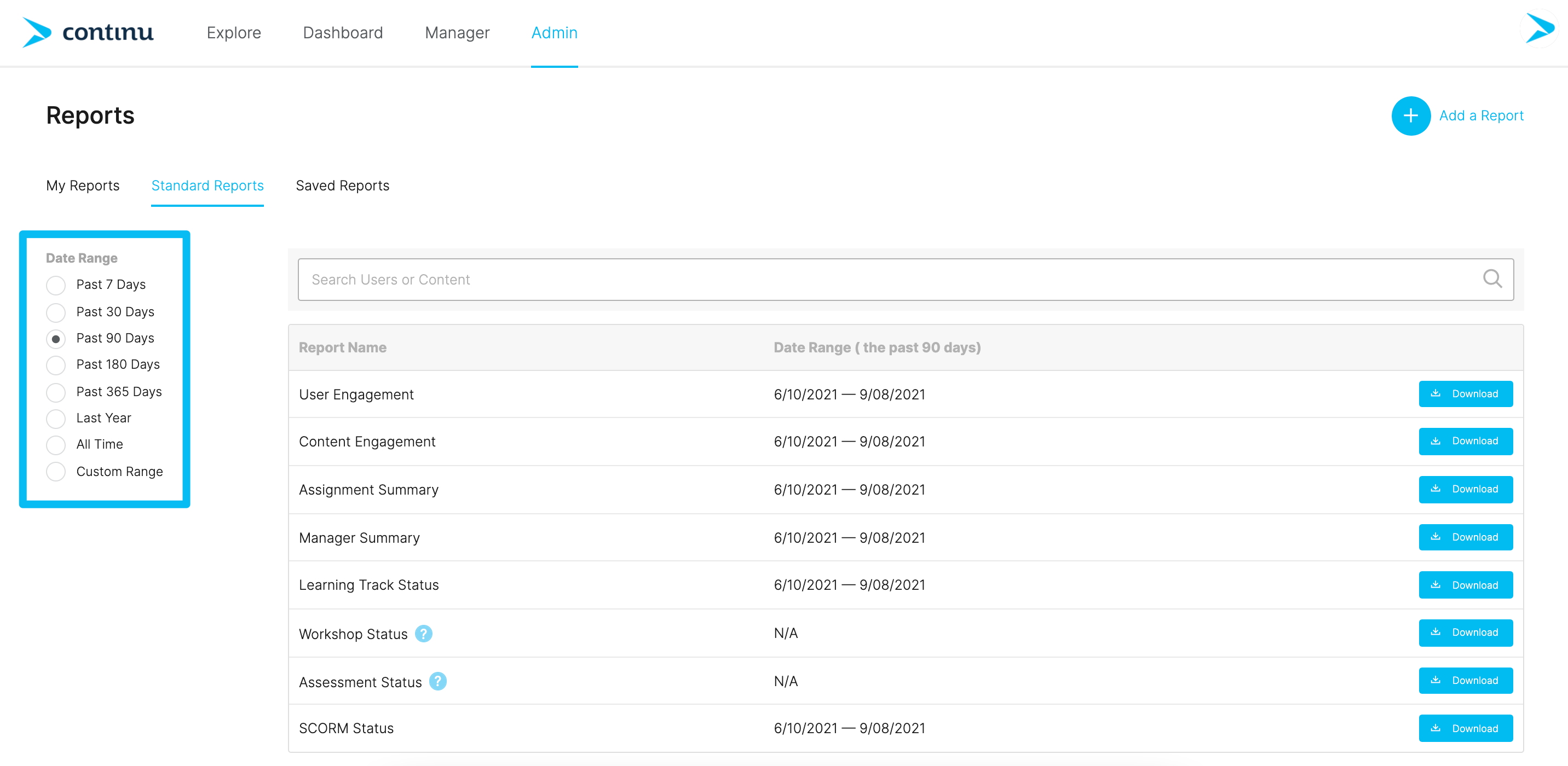1568x766 pixels.
Task: Click the N/A value for Assessment Status
Action: (x=786, y=681)
